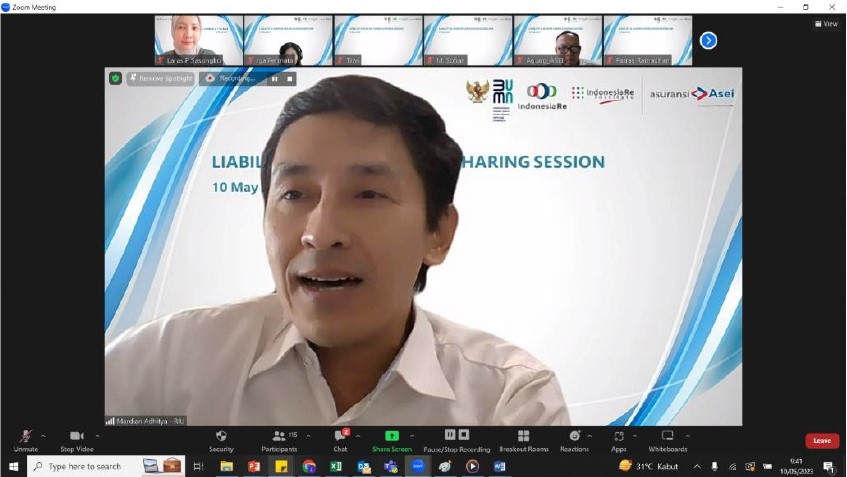The image size is (847, 477).
Task: Show next page of participant thumbnails
Action: 708,41
